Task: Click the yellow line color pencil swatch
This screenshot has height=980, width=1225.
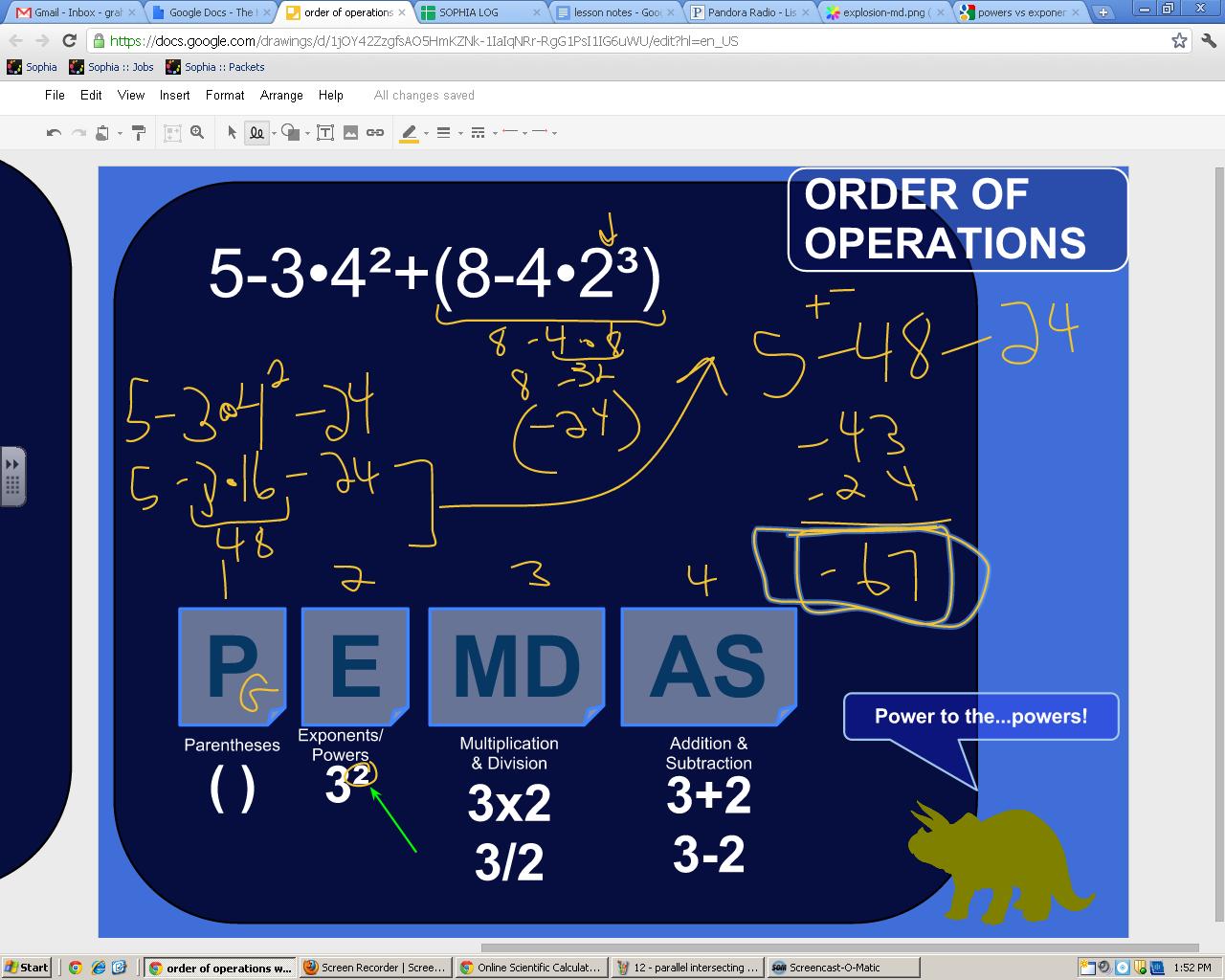Action: 410,133
